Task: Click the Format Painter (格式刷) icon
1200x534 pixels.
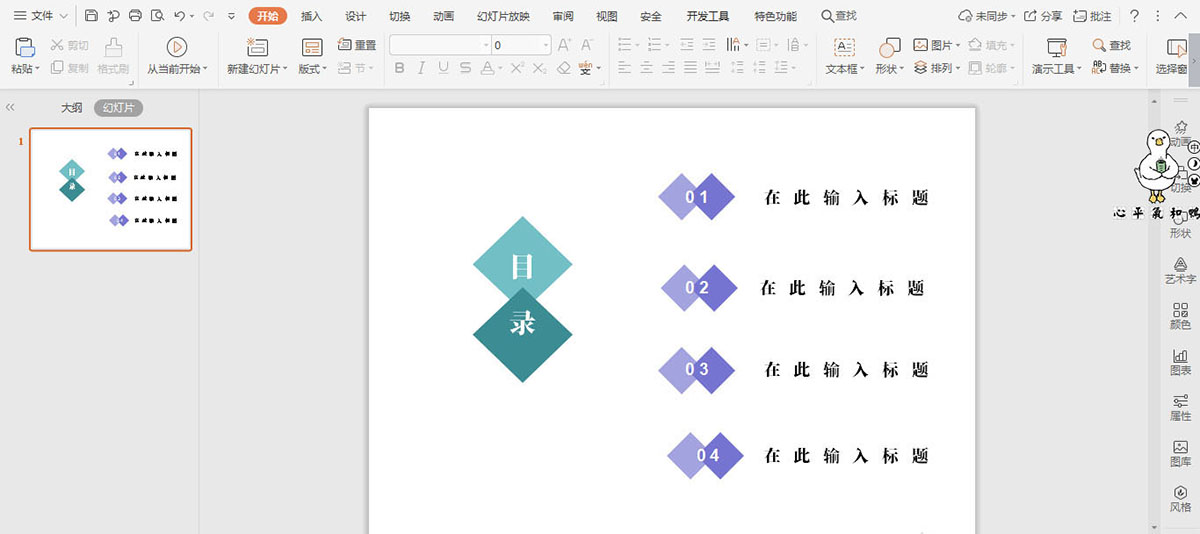Action: coord(113,48)
